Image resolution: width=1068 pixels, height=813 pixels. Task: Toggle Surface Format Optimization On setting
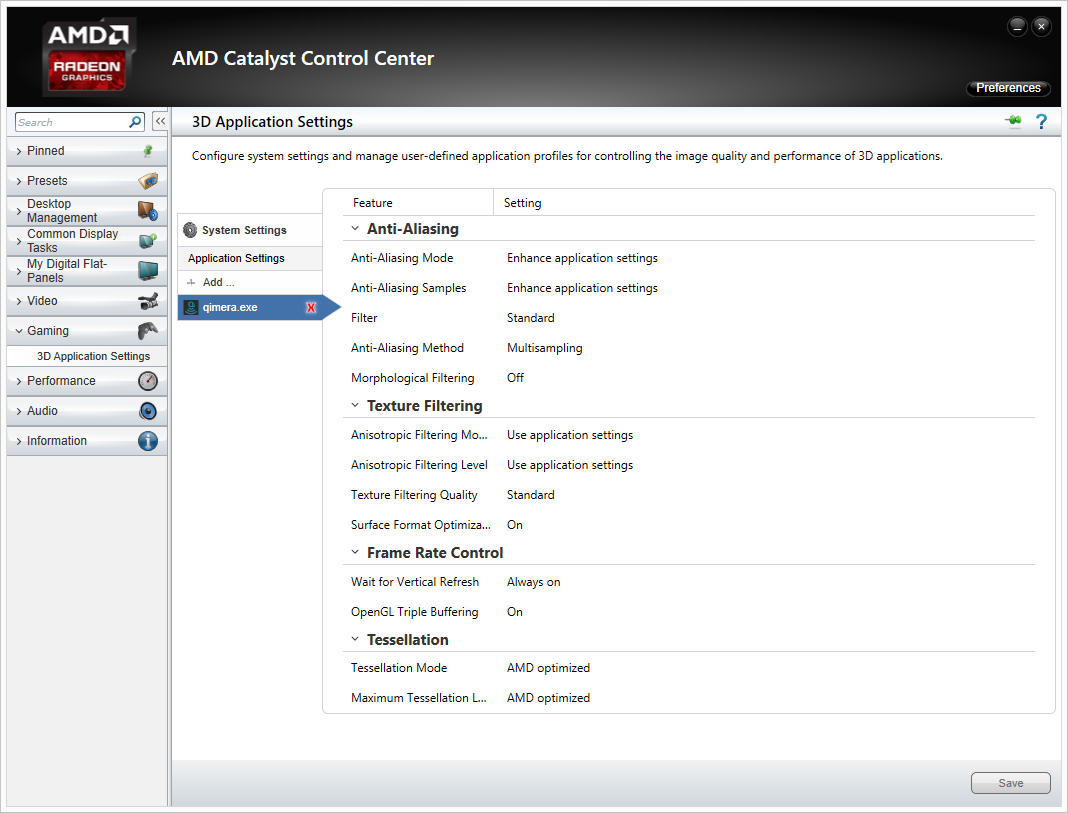514,525
